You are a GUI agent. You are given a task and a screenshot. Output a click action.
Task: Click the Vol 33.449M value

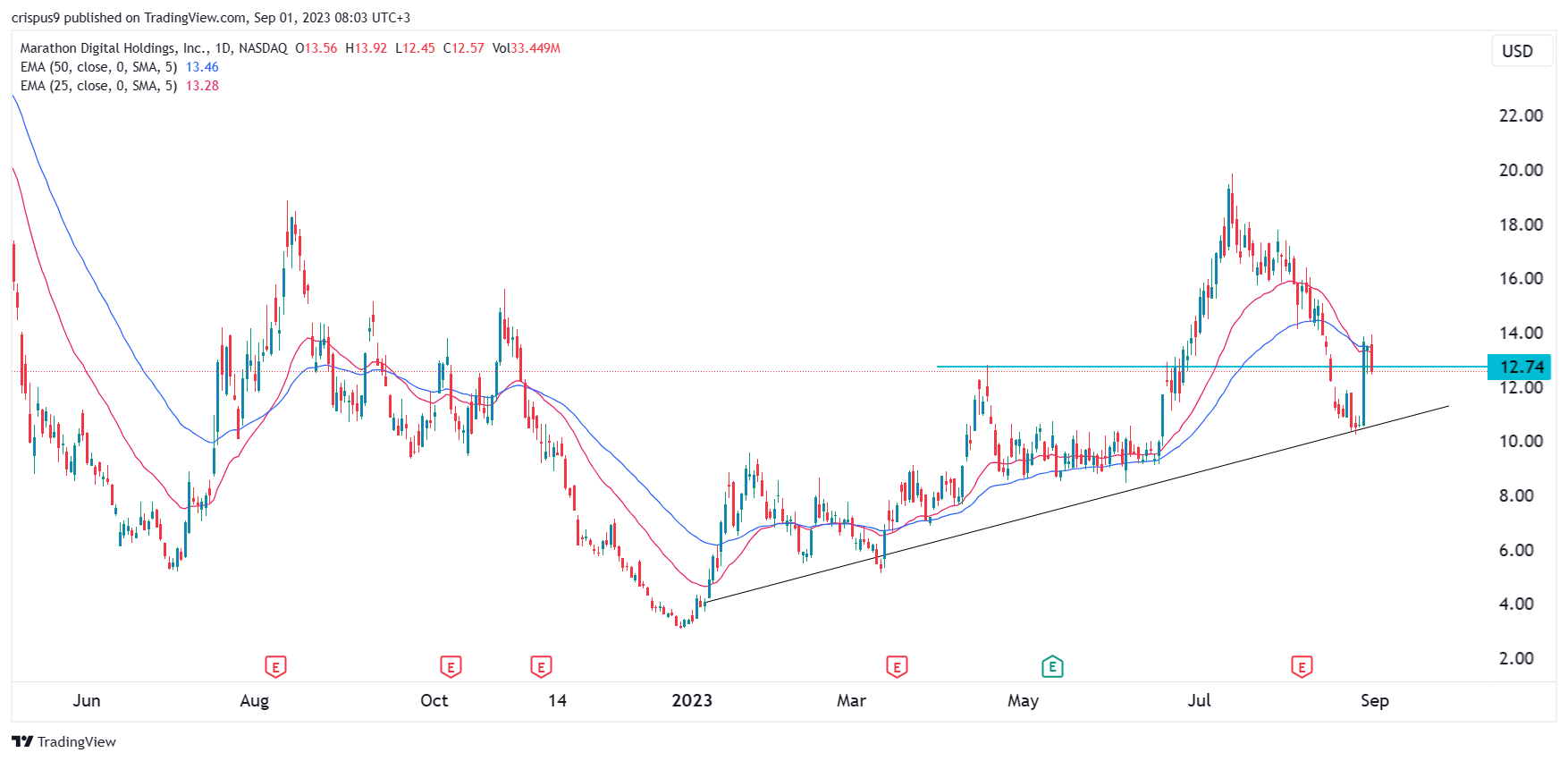click(x=526, y=48)
